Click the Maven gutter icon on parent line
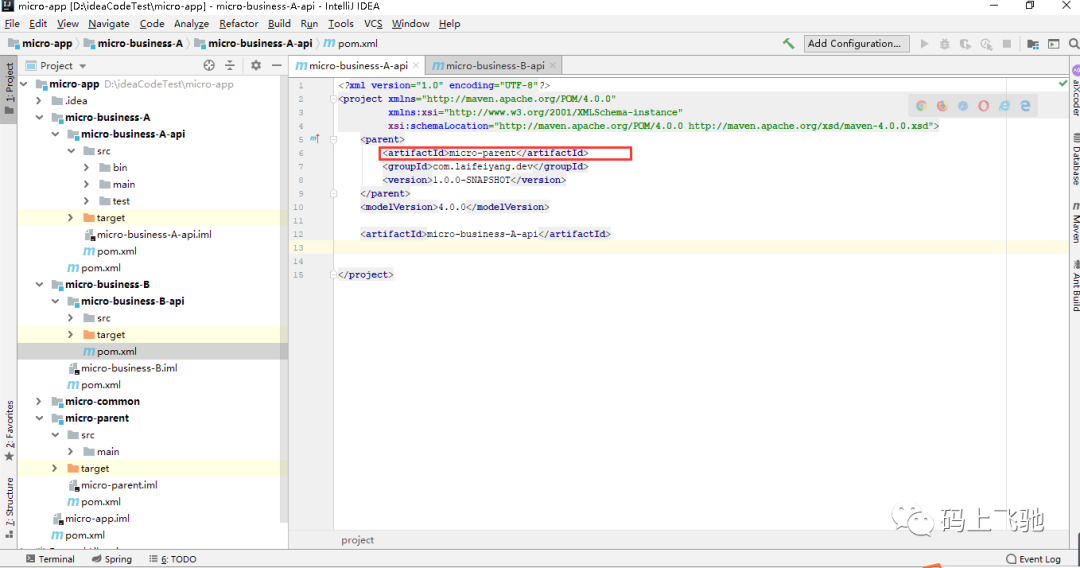 click(x=315, y=139)
